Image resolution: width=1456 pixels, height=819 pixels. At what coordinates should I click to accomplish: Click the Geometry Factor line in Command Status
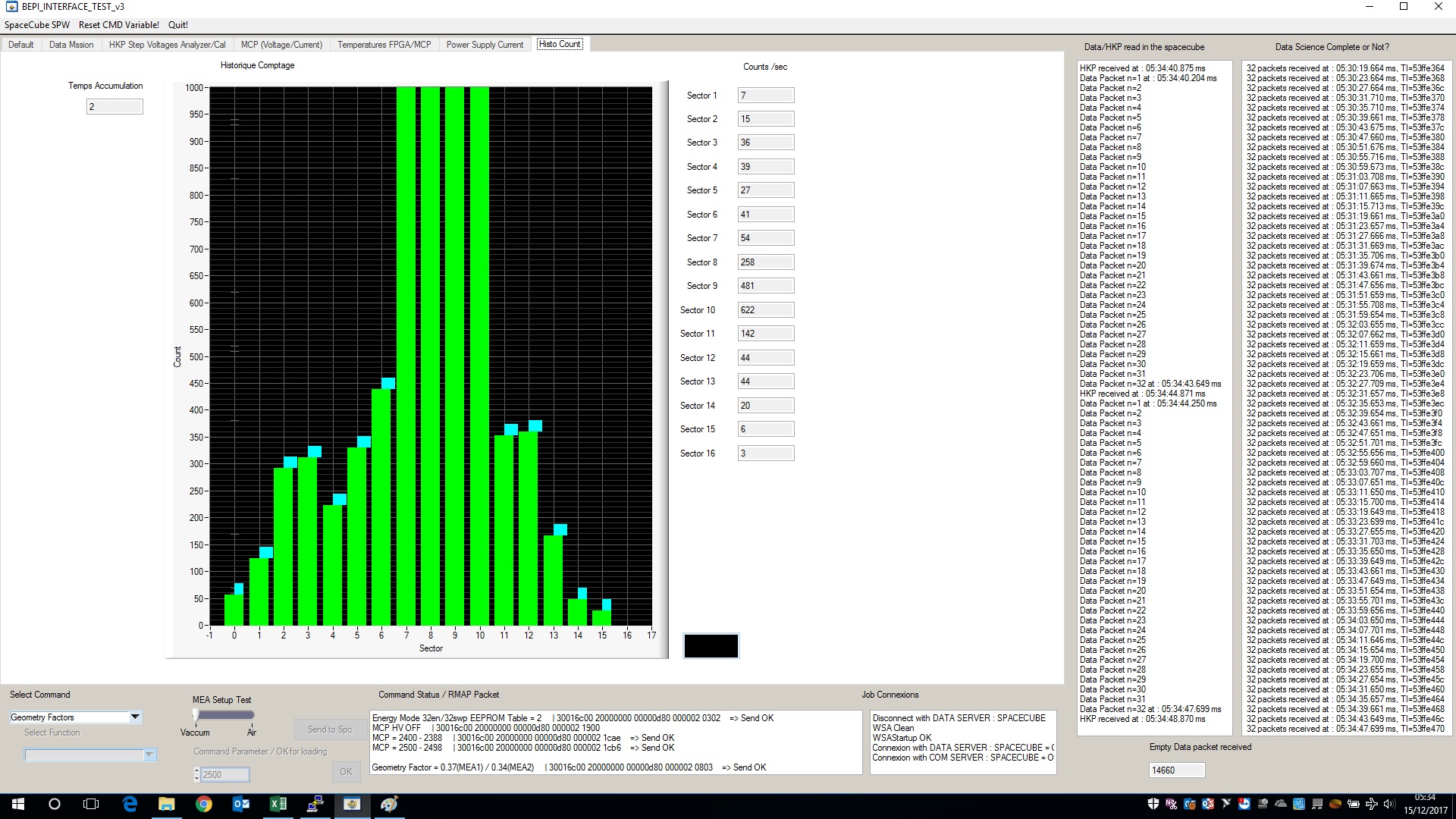569,767
